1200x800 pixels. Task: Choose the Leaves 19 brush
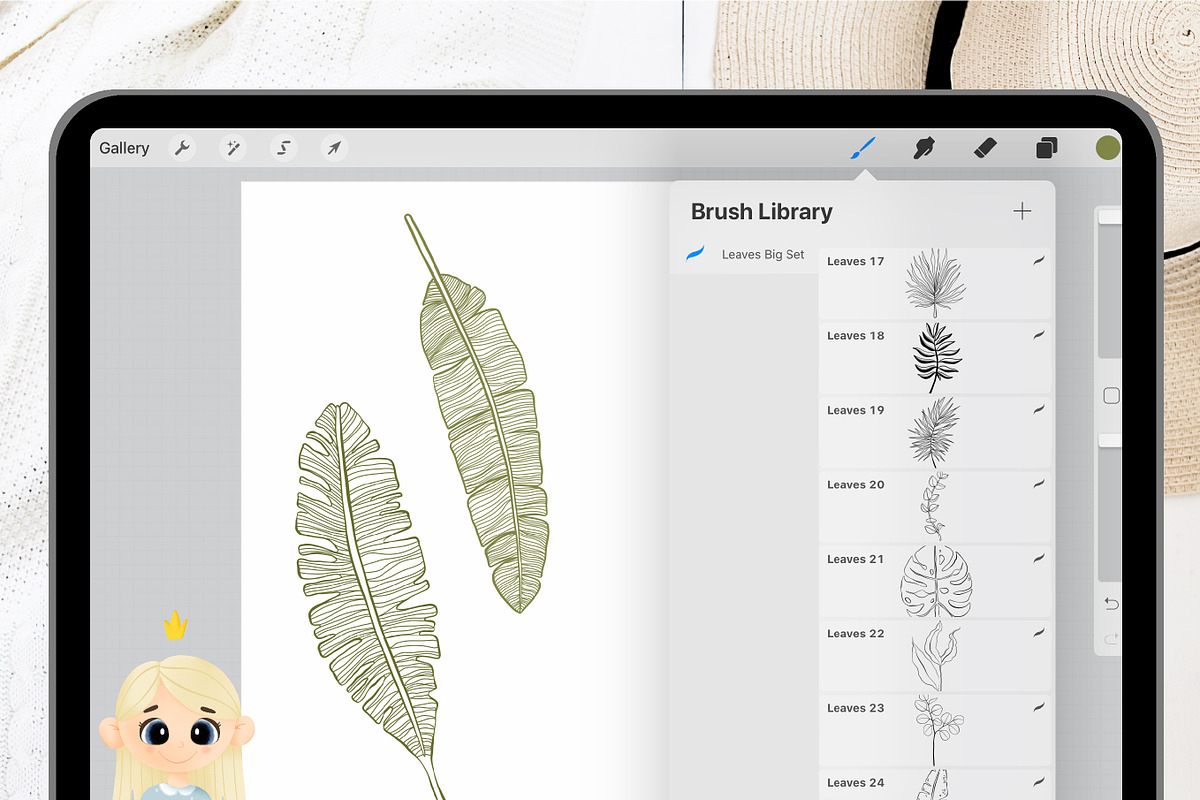click(935, 432)
